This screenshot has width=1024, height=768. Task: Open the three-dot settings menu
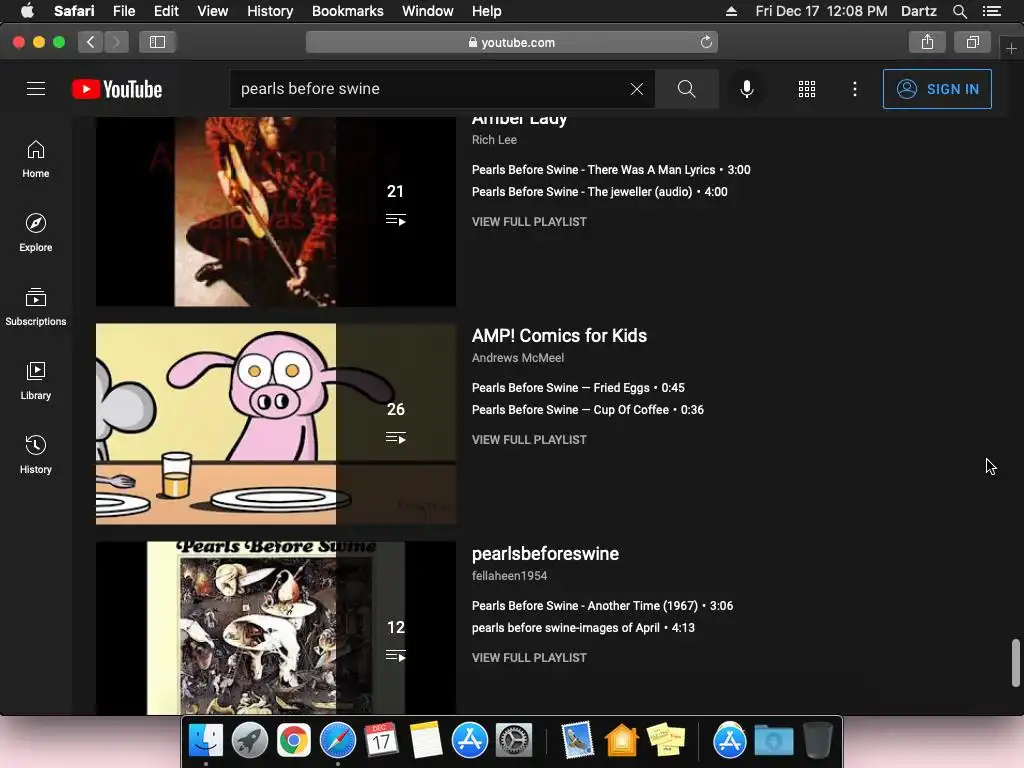(x=855, y=89)
